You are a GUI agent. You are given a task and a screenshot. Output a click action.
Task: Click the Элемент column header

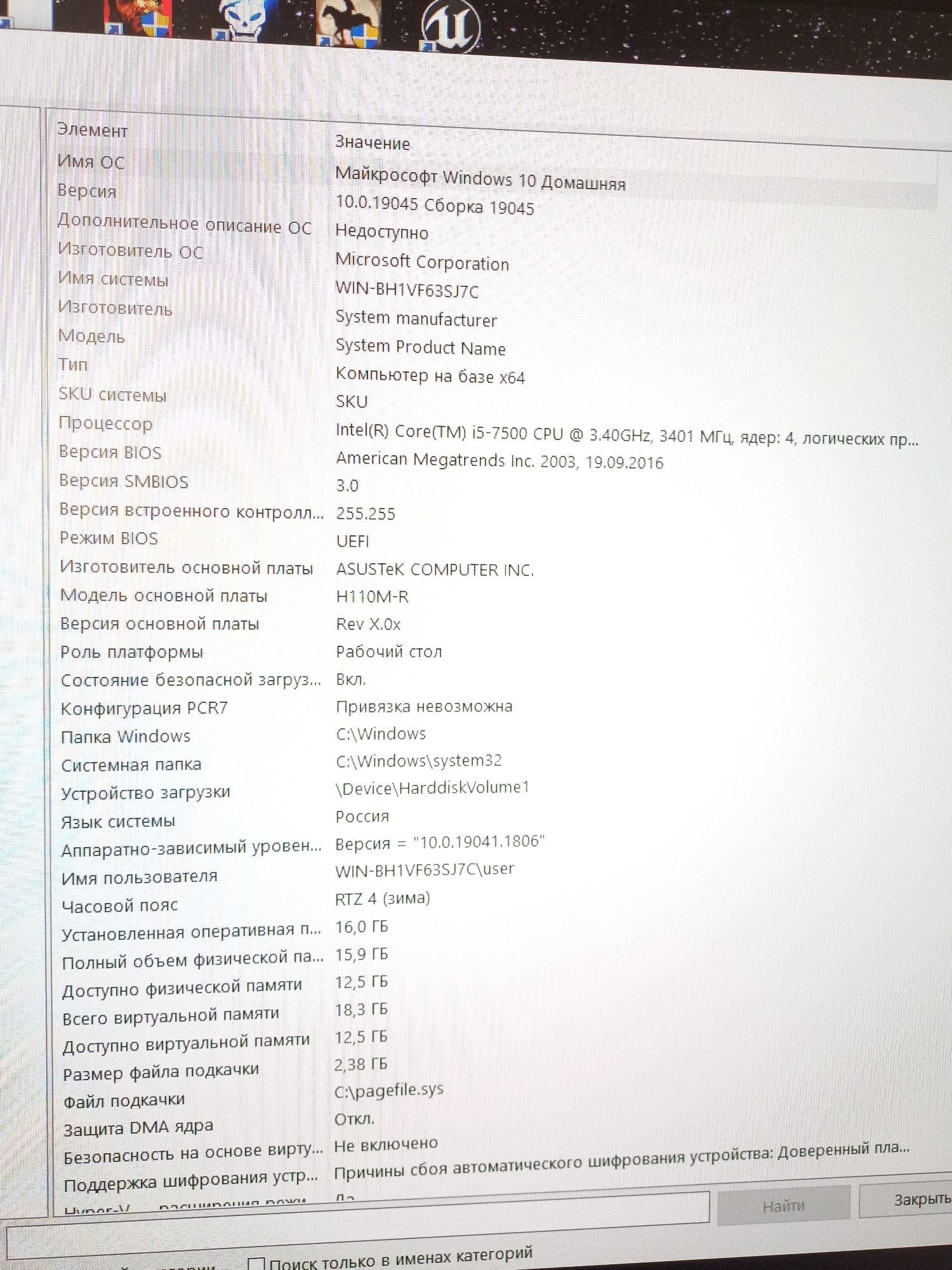[x=93, y=130]
